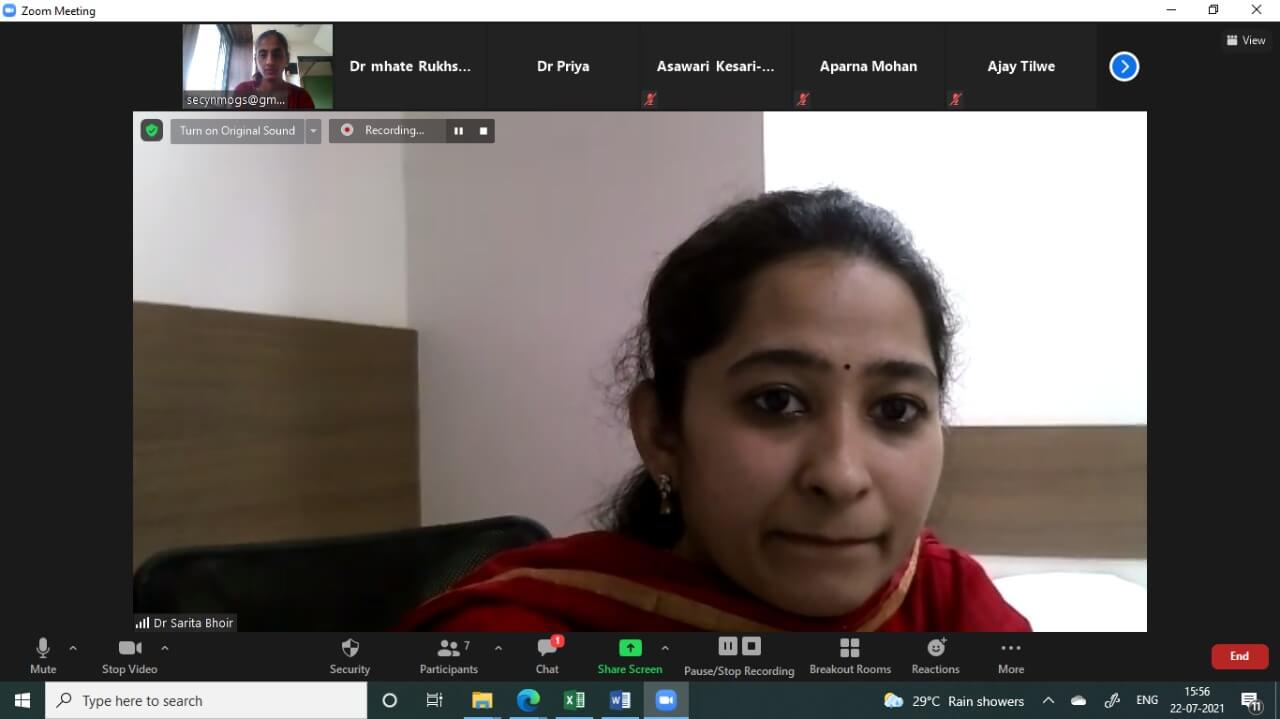
Task: Open the Participants panel
Action: [x=449, y=656]
